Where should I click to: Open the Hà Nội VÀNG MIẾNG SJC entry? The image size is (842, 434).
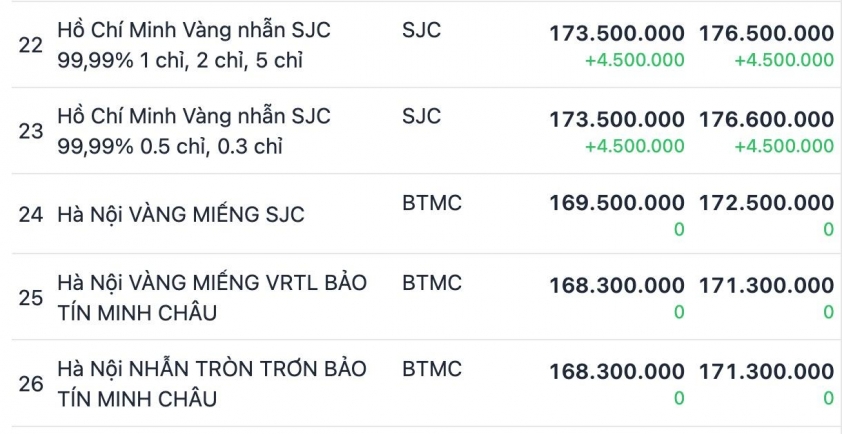181,215
